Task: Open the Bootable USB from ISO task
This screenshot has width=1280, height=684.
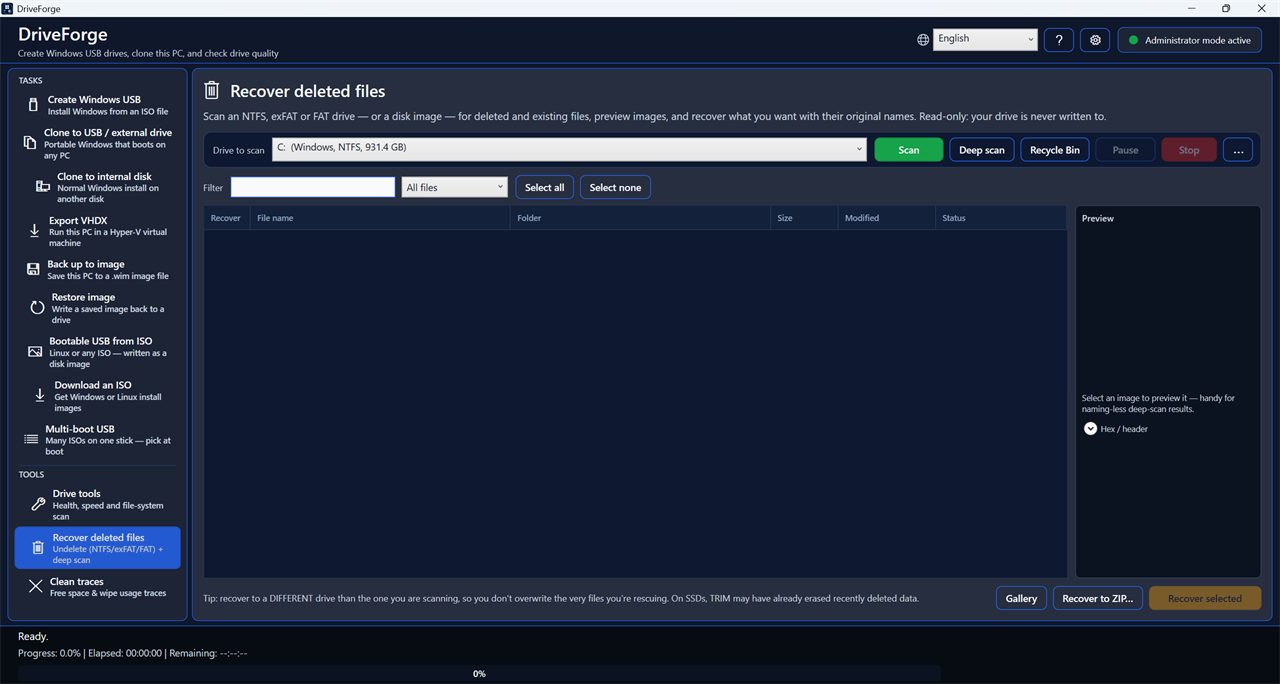Action: click(x=97, y=352)
